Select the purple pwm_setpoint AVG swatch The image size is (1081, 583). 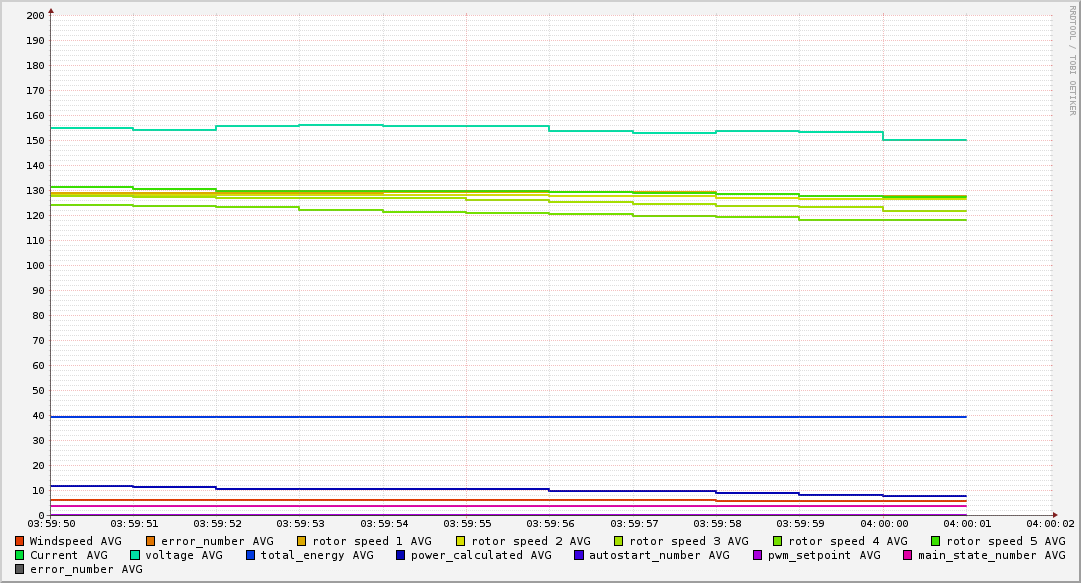[x=758, y=555]
